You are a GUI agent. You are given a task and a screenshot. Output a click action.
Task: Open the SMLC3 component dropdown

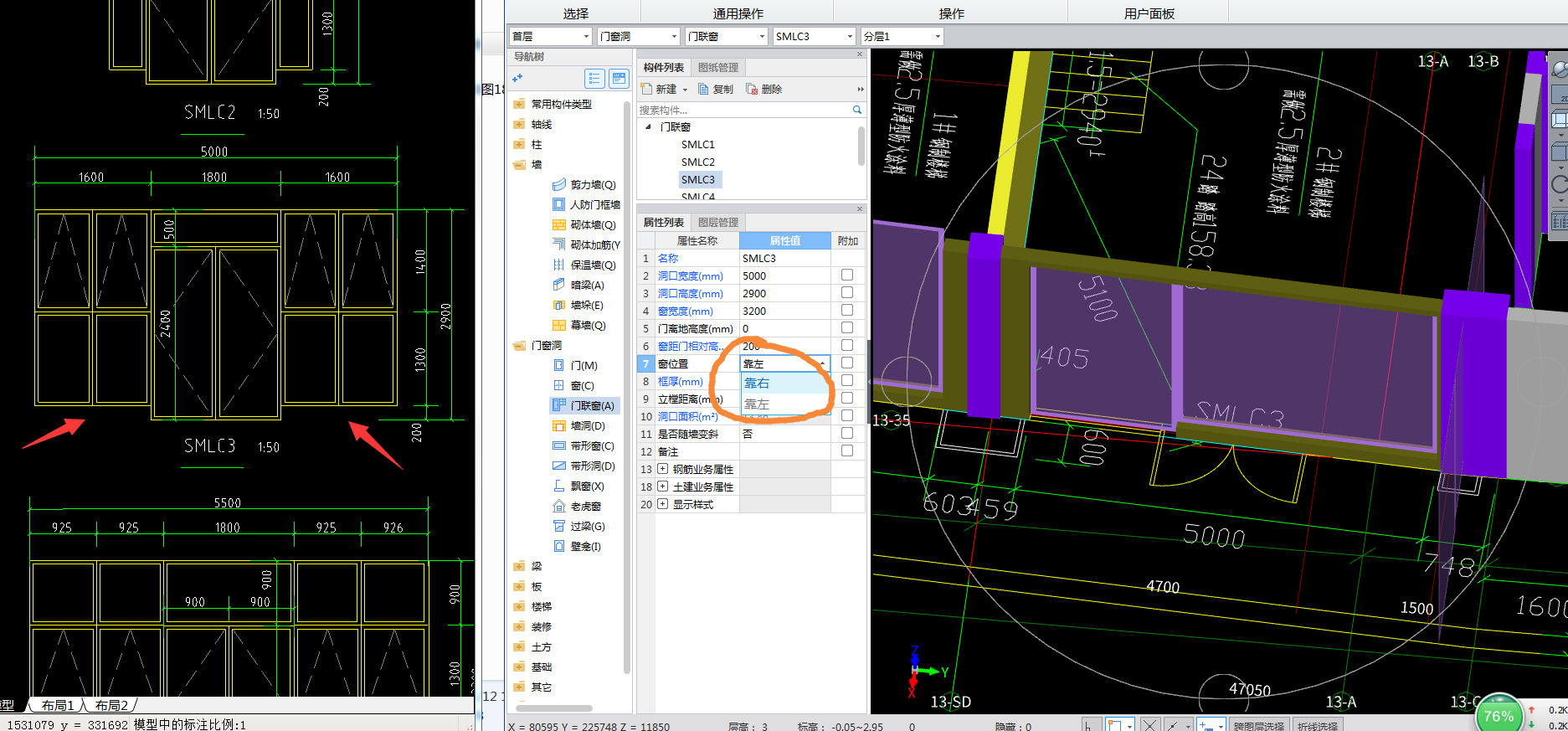click(x=850, y=37)
